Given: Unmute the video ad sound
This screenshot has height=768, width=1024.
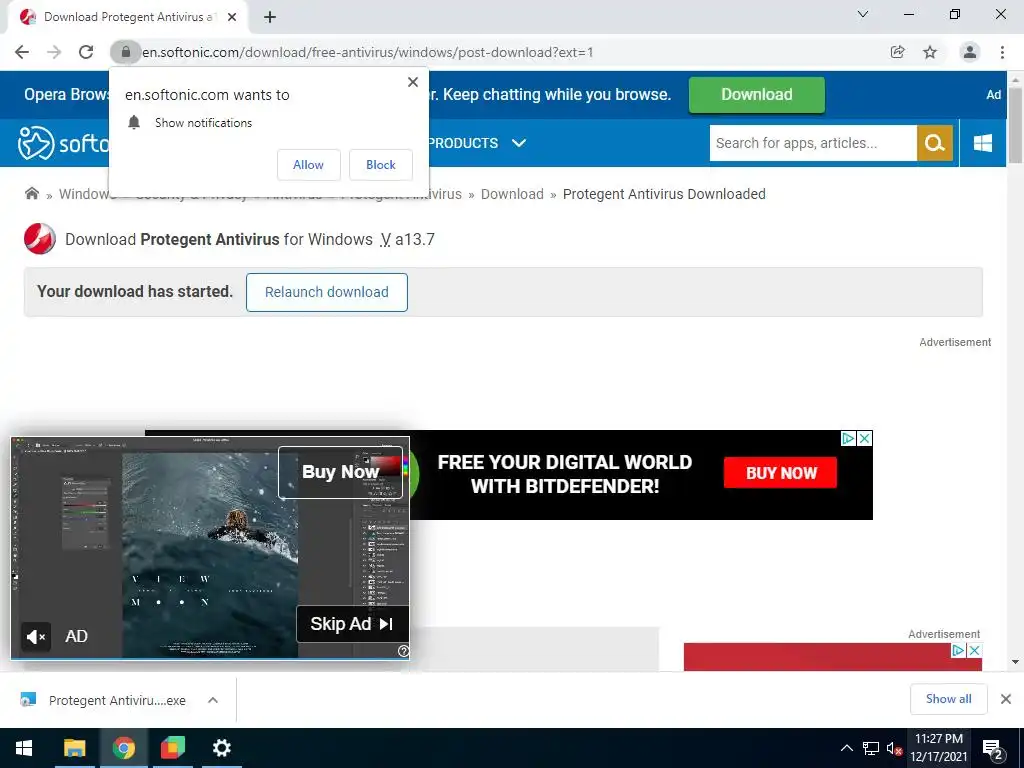Looking at the screenshot, I should (35, 636).
